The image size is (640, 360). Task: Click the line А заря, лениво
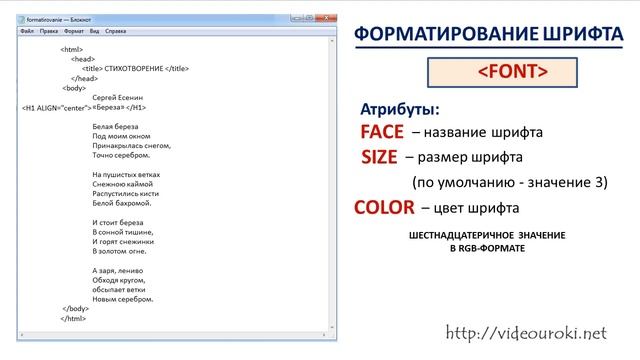118,271
